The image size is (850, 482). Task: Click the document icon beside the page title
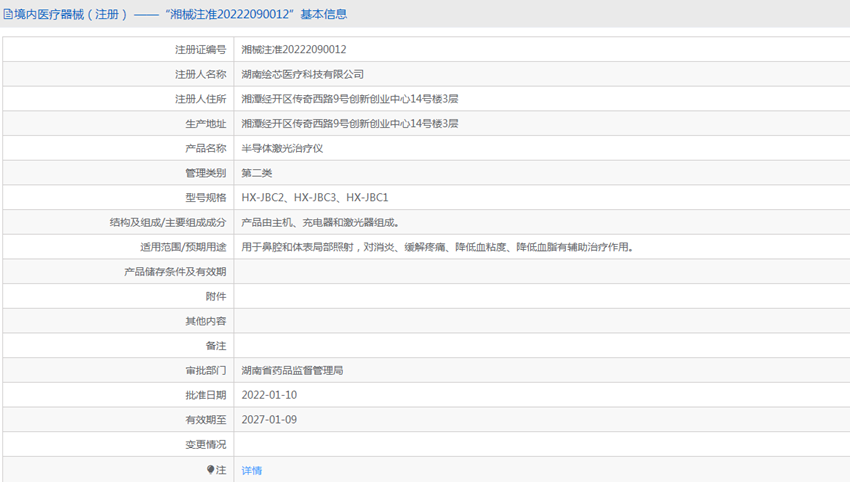pyautogui.click(x=8, y=14)
